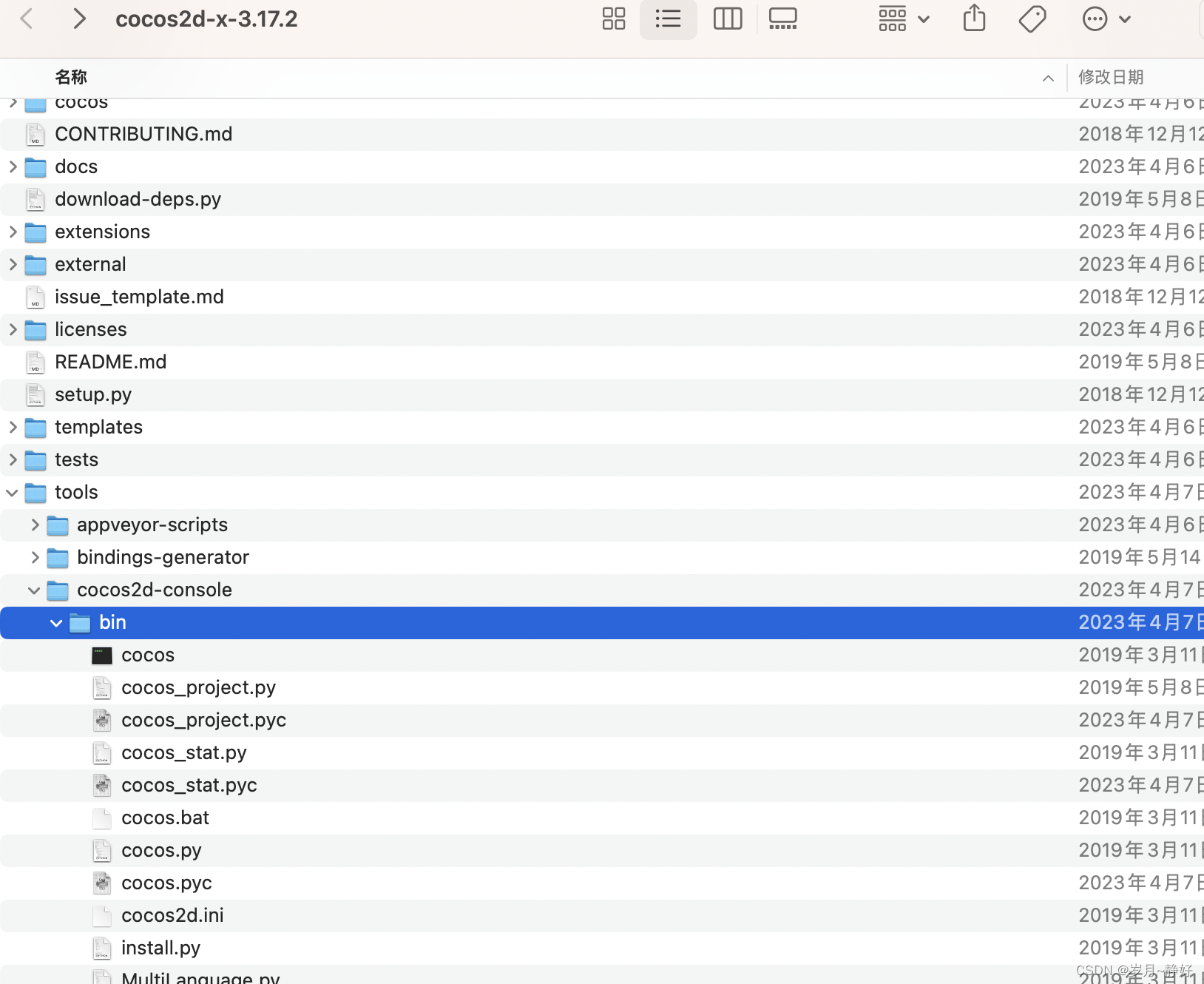Select the cocos_project.pyc file icon
This screenshot has height=984, width=1204.
pyautogui.click(x=102, y=720)
